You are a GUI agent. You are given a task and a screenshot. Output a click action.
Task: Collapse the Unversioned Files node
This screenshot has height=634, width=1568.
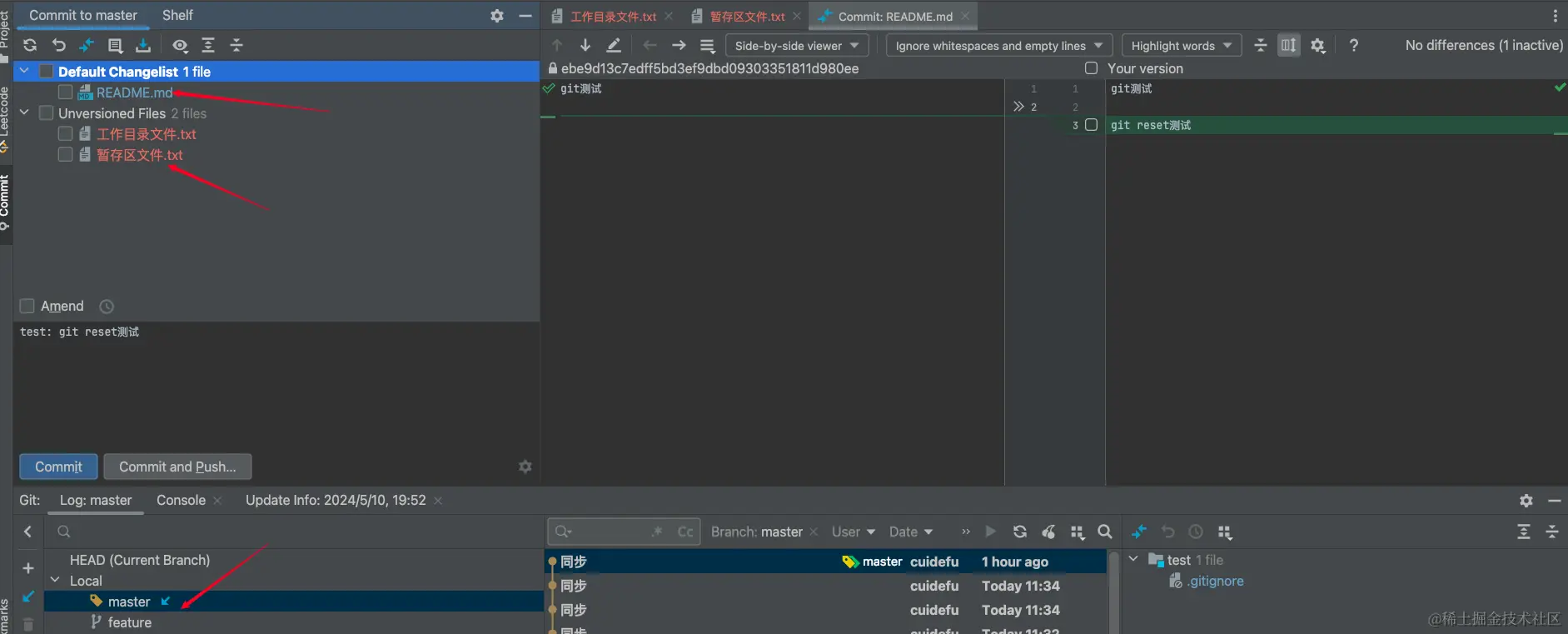click(25, 113)
